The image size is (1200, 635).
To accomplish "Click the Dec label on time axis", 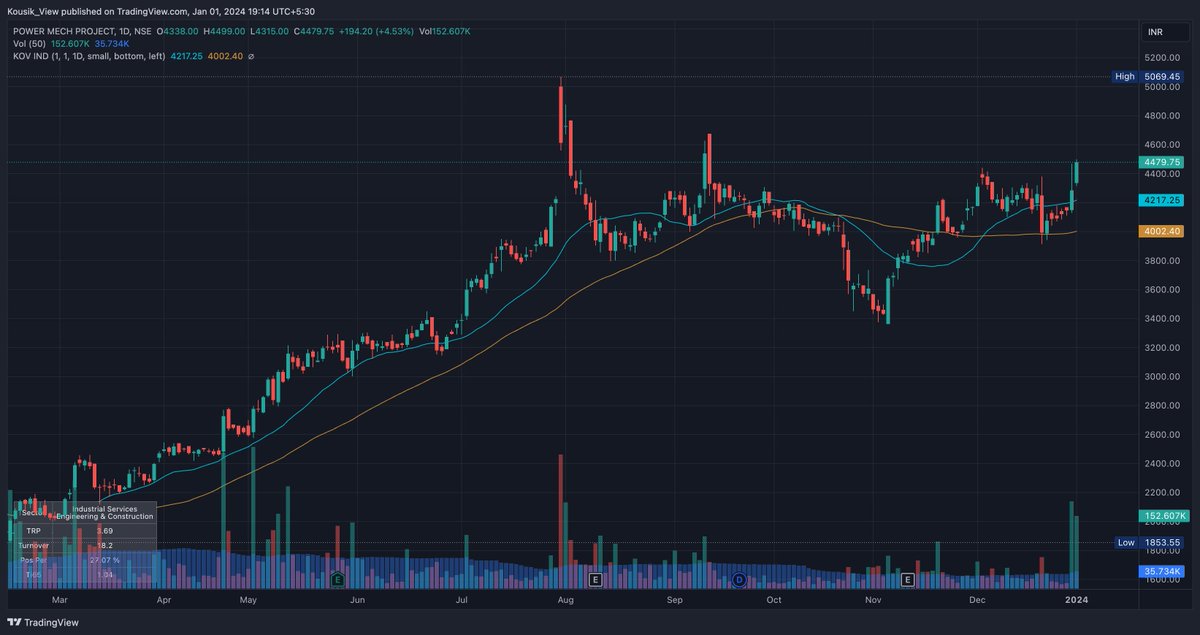I will (977, 600).
